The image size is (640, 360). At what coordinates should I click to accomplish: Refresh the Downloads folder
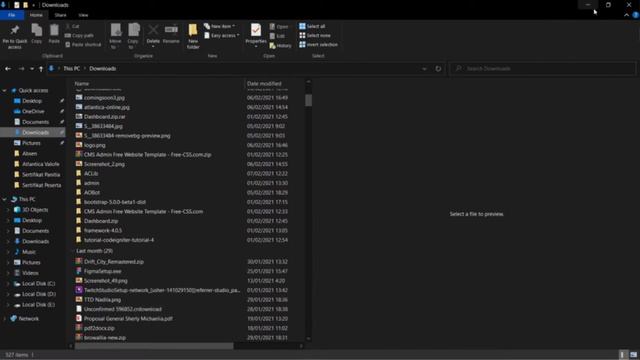coord(438,69)
